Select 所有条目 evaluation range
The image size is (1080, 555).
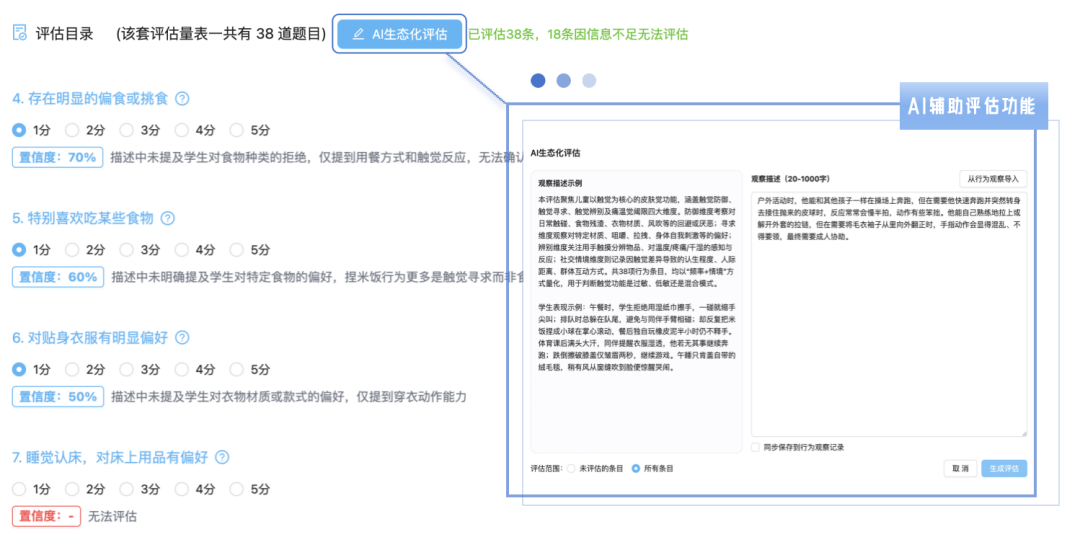[636, 468]
